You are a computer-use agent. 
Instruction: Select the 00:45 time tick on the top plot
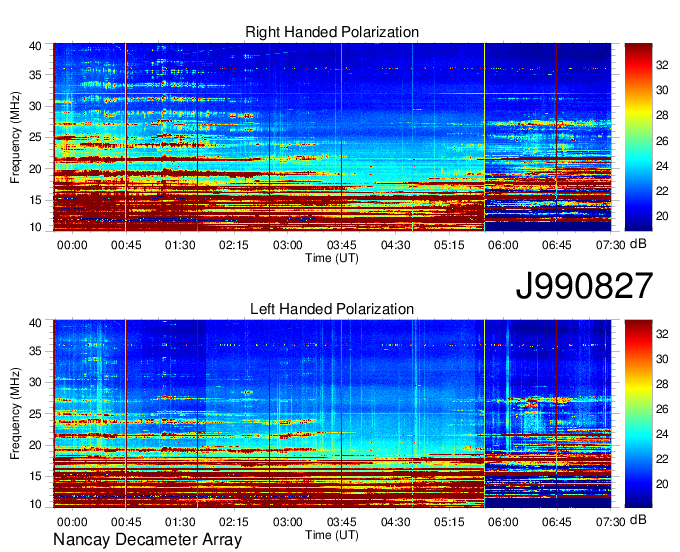pyautogui.click(x=126, y=245)
